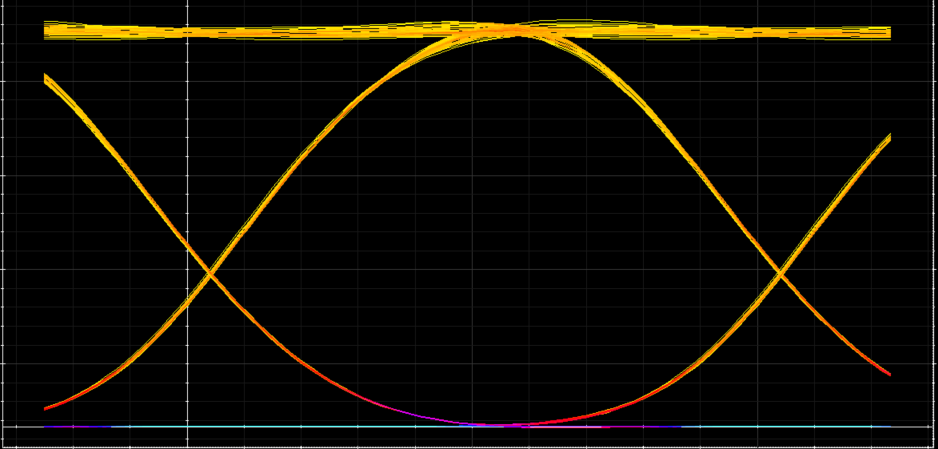Click the vertical white cursor line

pos(188,224)
